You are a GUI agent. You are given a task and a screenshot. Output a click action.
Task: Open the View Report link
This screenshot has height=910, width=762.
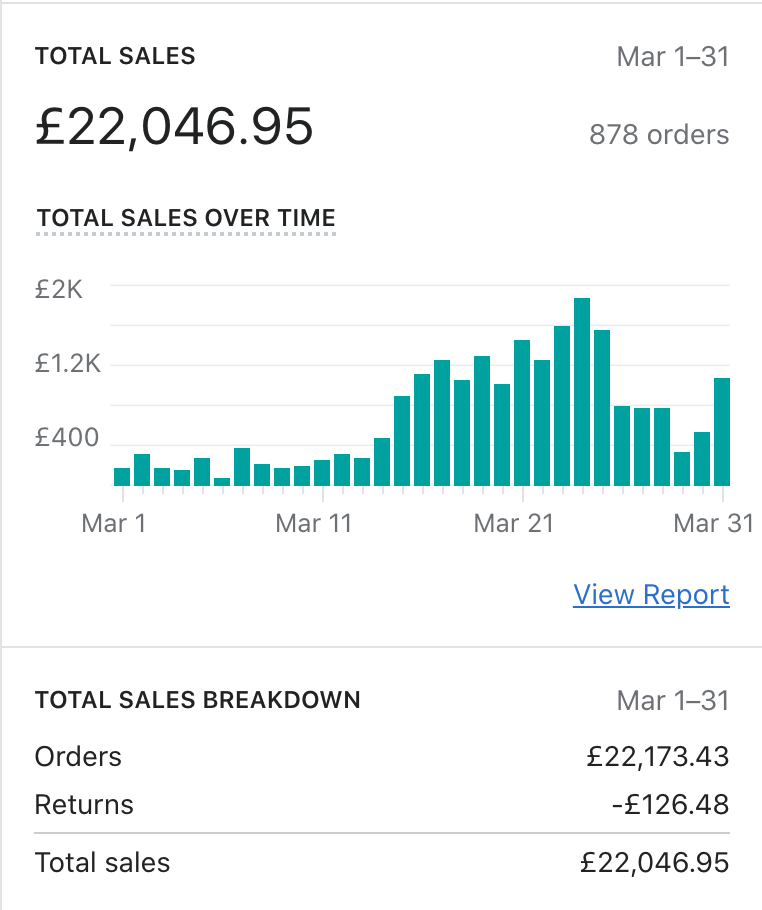coord(651,595)
